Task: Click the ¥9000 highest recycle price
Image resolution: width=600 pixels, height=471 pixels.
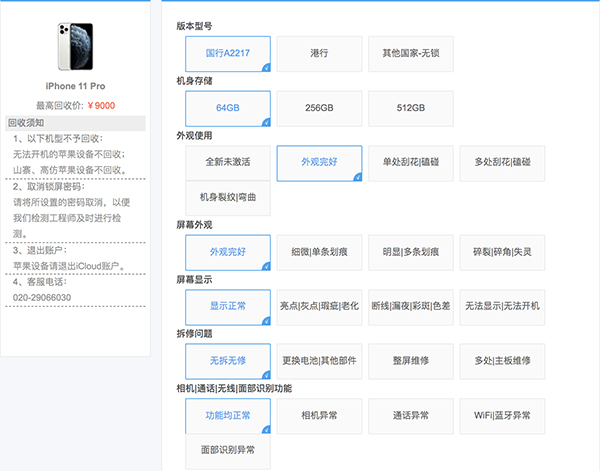Action: 101,106
